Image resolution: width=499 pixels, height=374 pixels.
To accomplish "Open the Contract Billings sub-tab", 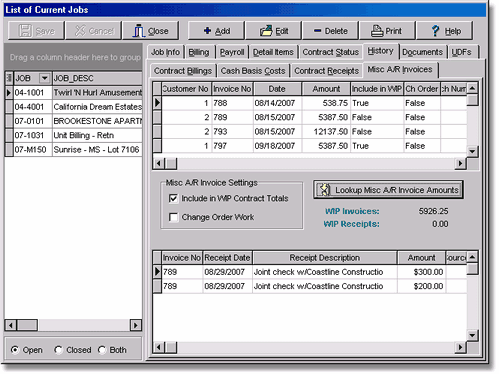I will click(183, 71).
